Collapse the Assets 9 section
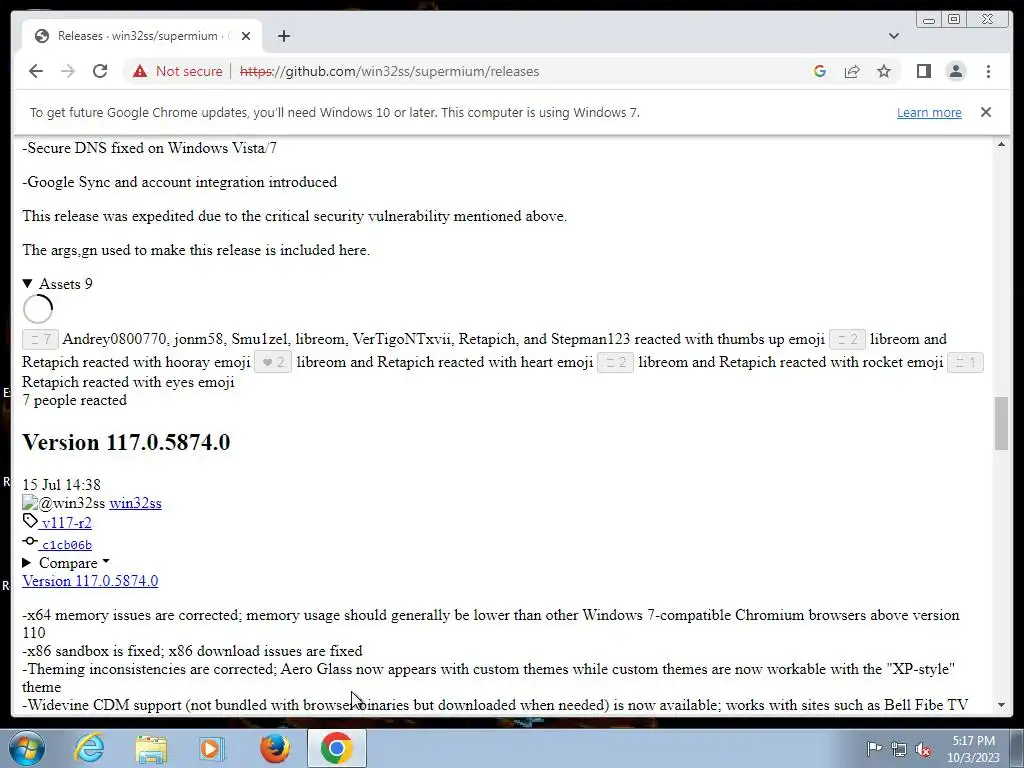 (57, 283)
